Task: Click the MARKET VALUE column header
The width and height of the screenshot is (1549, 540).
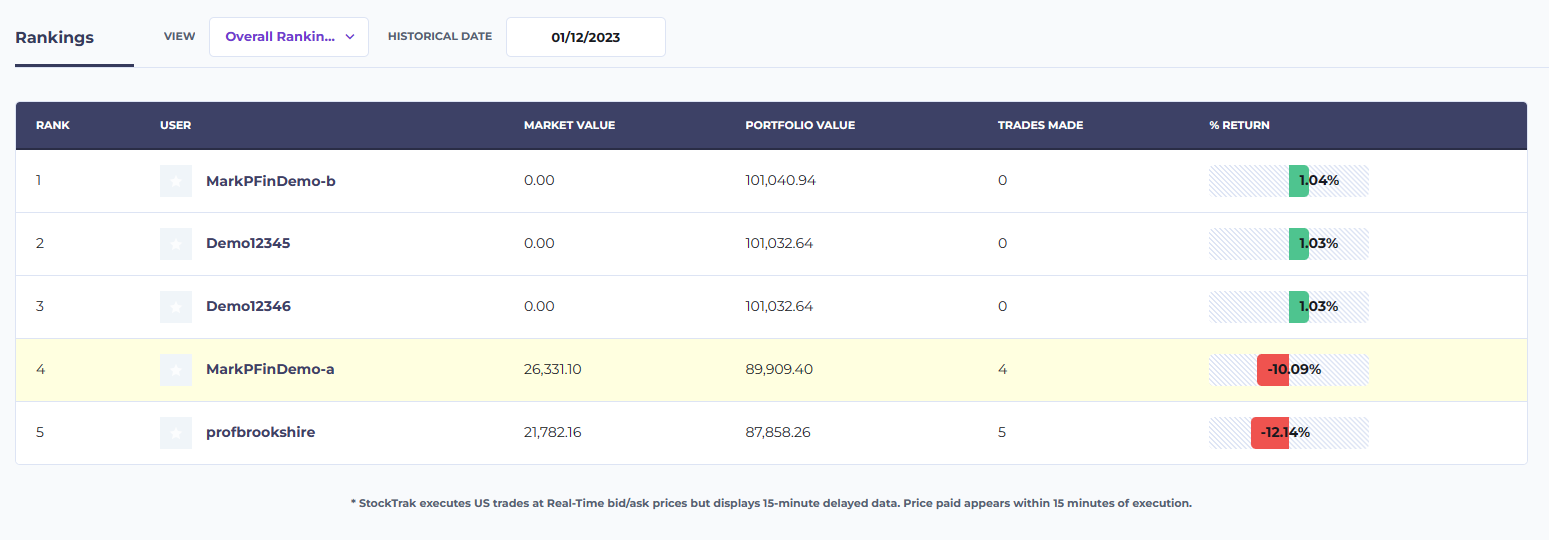Action: pyautogui.click(x=570, y=126)
